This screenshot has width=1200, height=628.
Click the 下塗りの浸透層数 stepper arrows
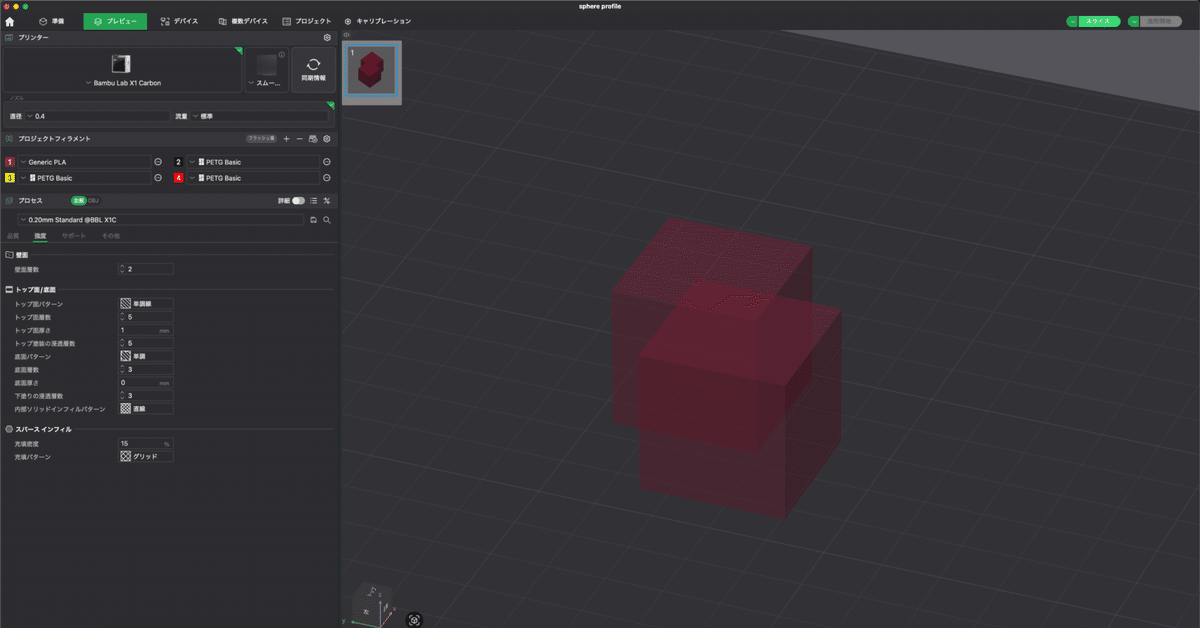pyautogui.click(x=122, y=395)
